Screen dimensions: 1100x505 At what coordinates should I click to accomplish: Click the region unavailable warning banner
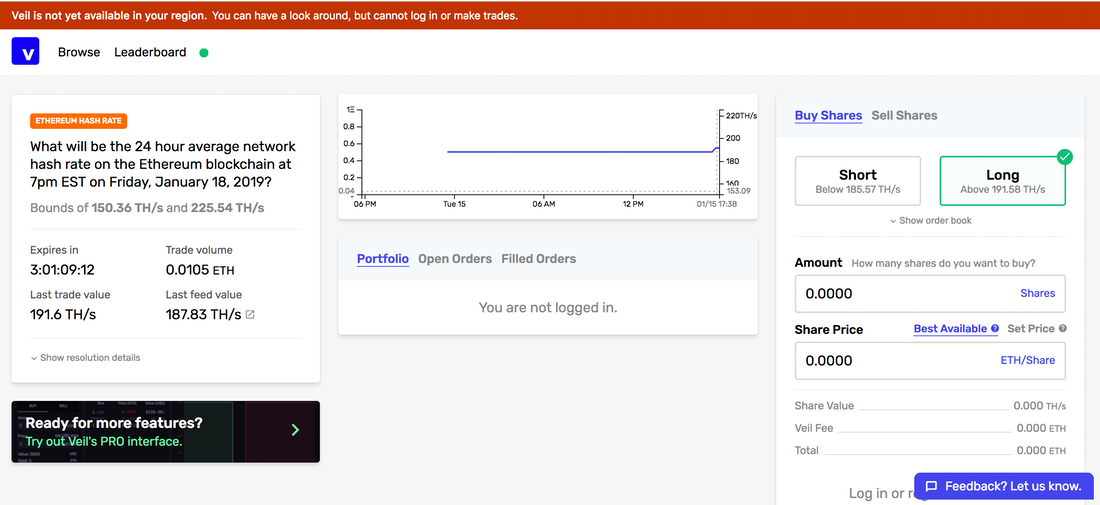click(x=550, y=15)
